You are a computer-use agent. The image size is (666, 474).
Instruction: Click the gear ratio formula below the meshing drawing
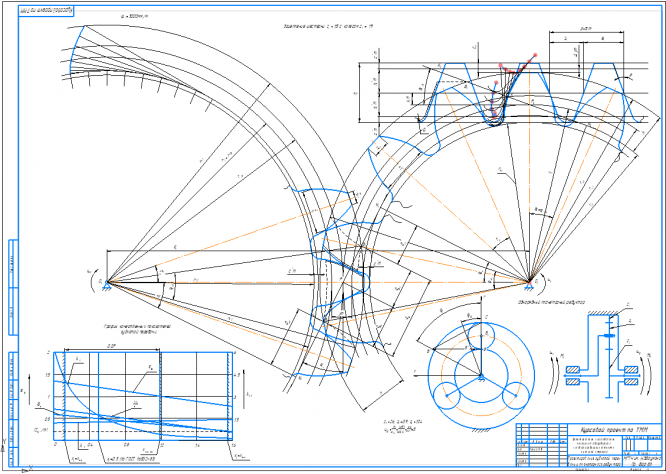[x=404, y=426]
